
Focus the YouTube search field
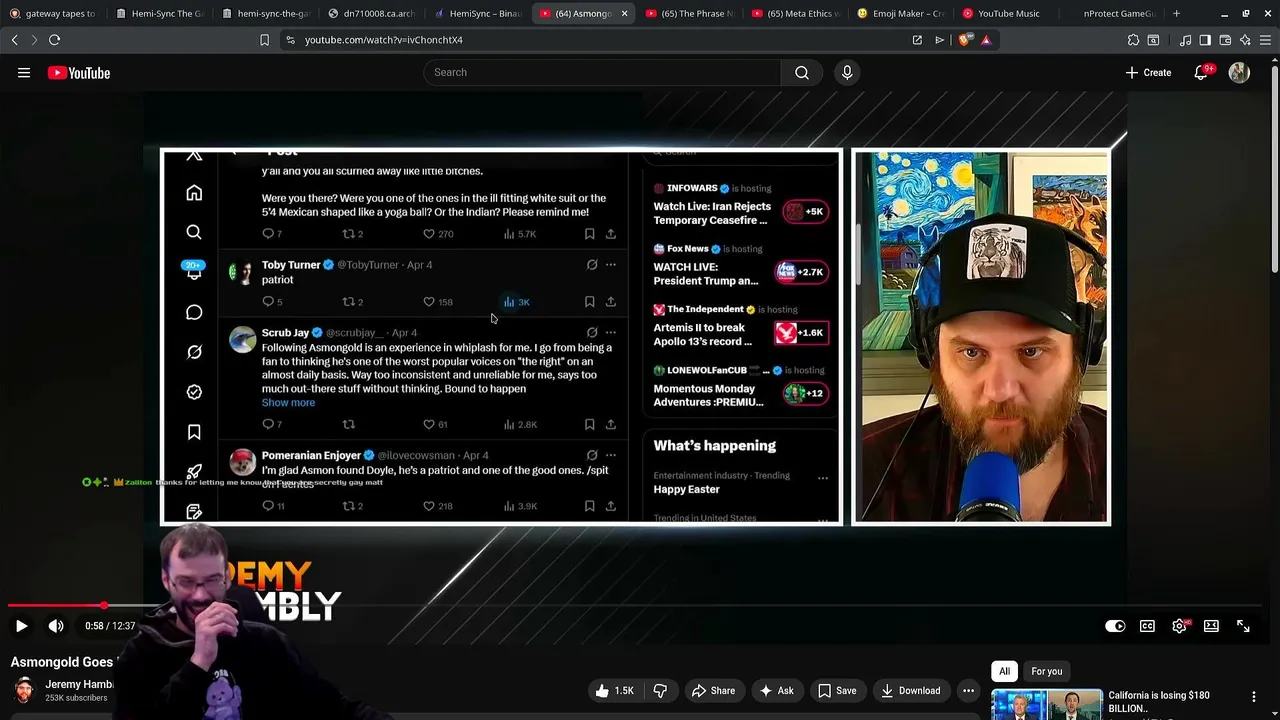[x=603, y=72]
